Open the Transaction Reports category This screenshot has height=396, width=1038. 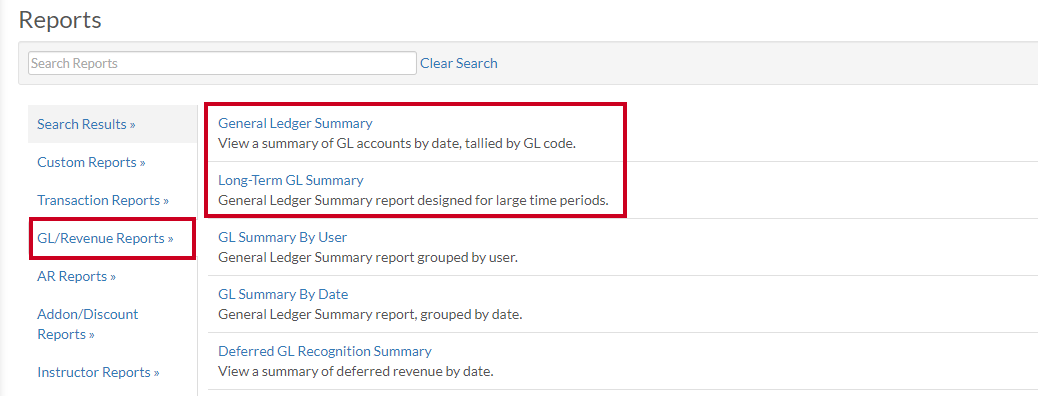point(103,200)
